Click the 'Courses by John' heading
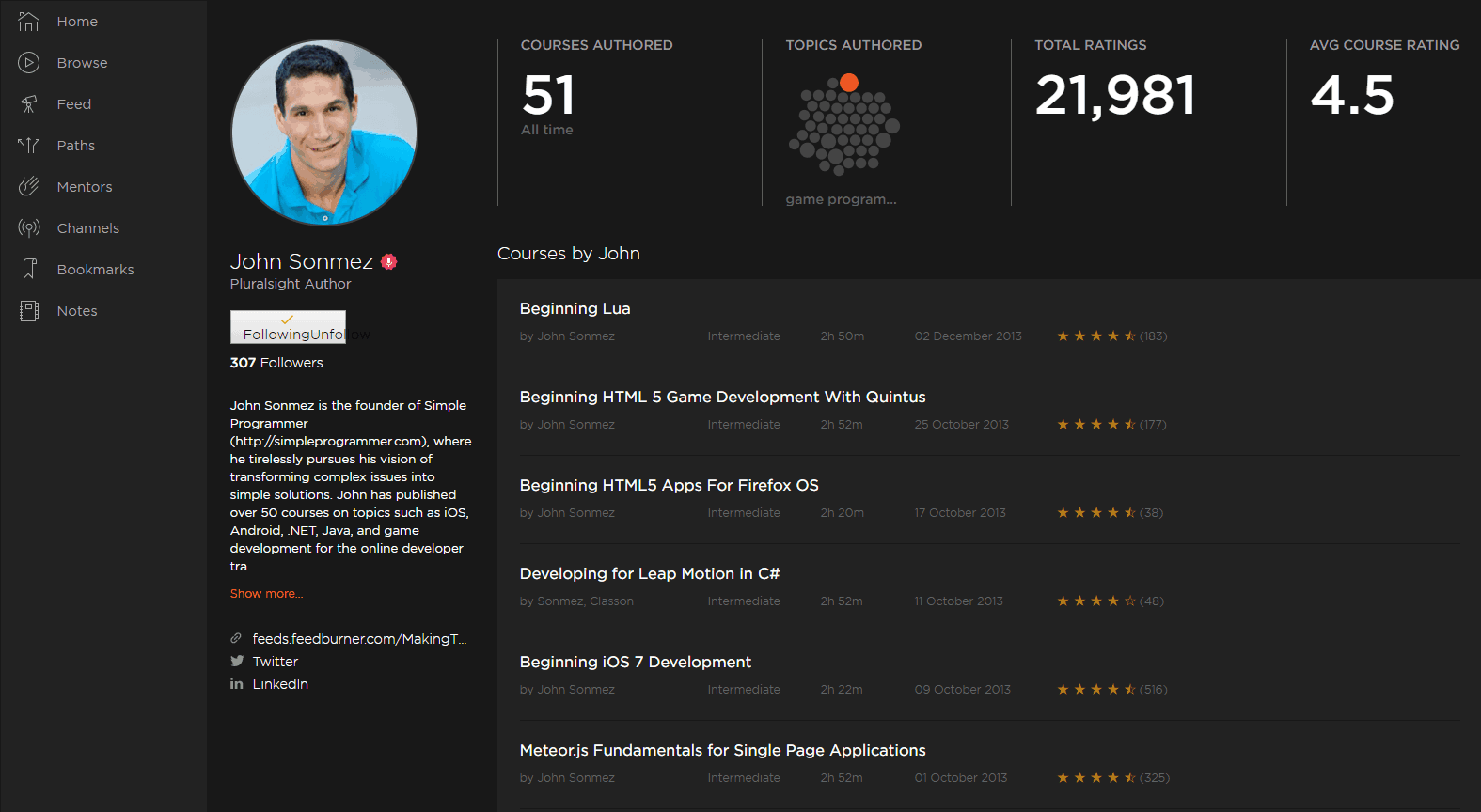Screen dimensions: 1481x812 (x=569, y=254)
